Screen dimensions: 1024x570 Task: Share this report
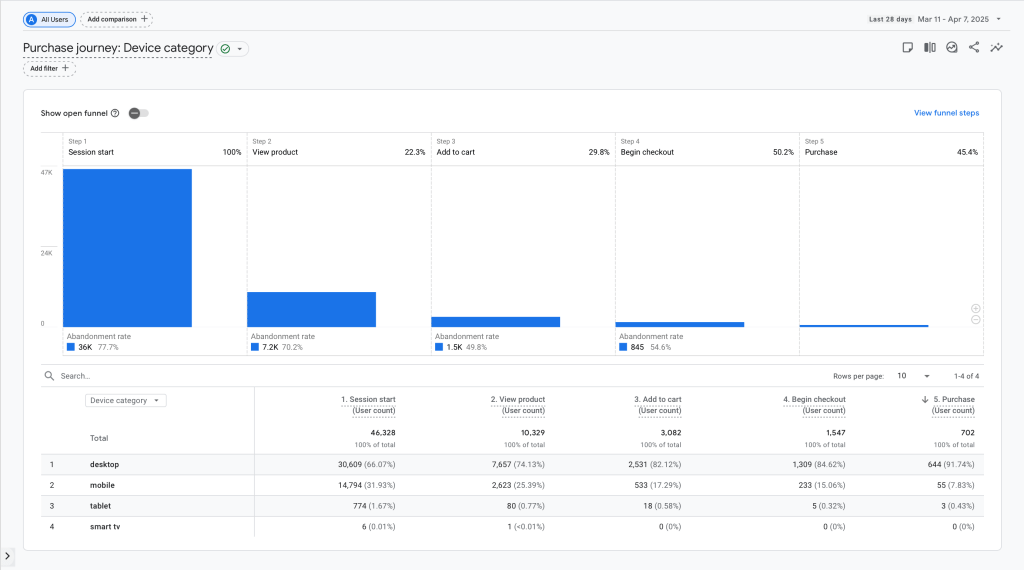[x=974, y=47]
